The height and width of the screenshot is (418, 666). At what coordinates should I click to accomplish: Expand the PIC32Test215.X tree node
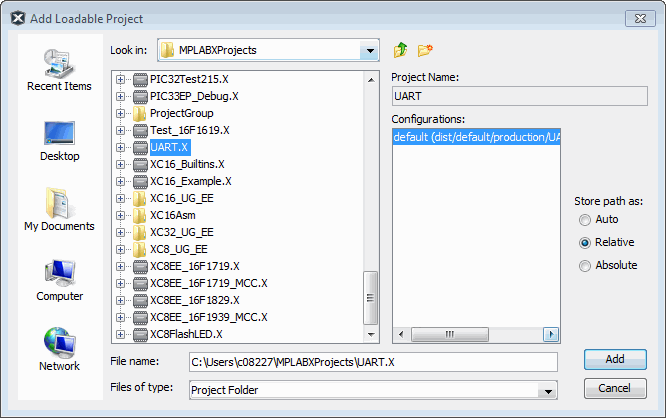pos(120,79)
